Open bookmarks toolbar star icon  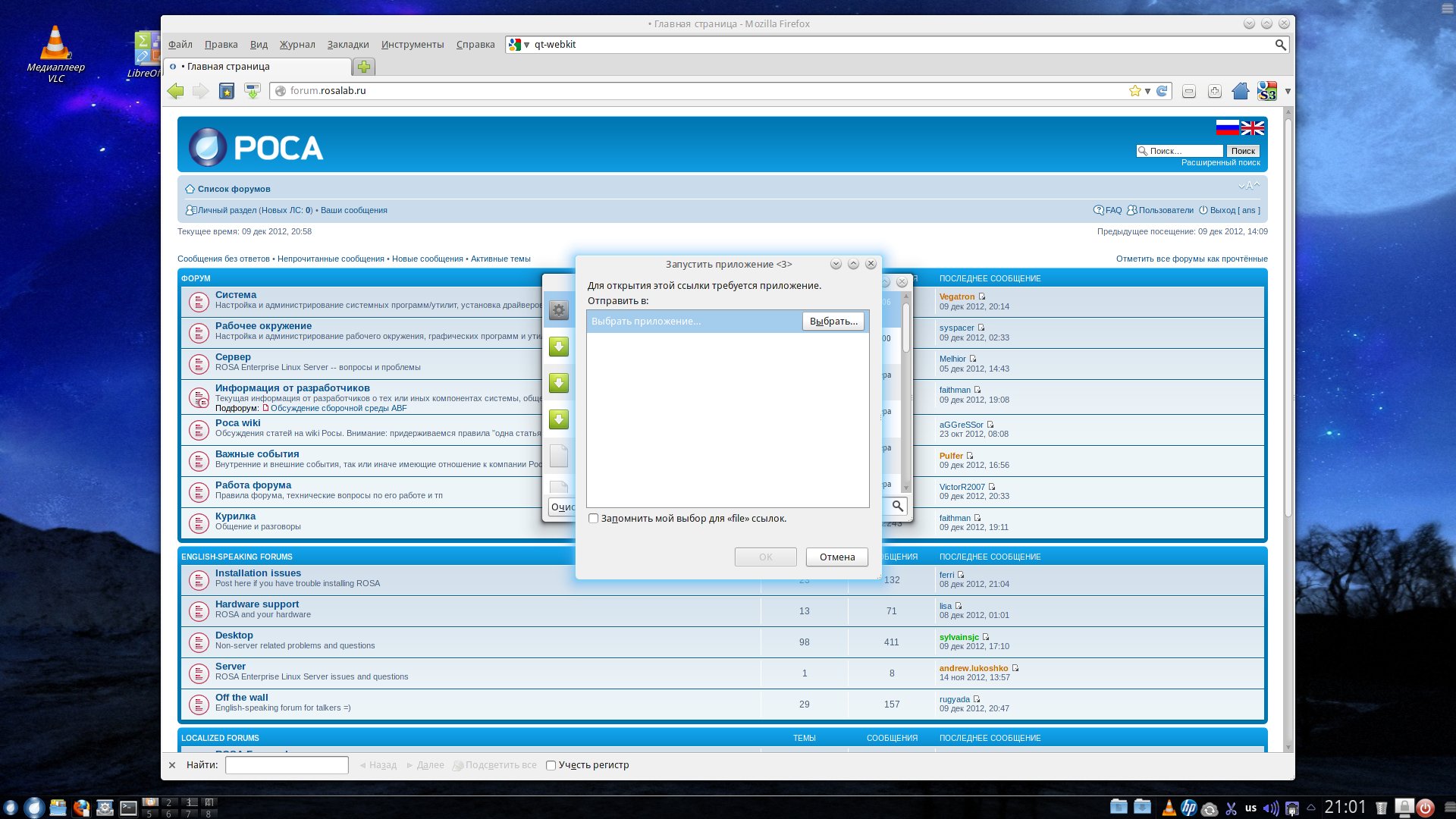[x=227, y=91]
